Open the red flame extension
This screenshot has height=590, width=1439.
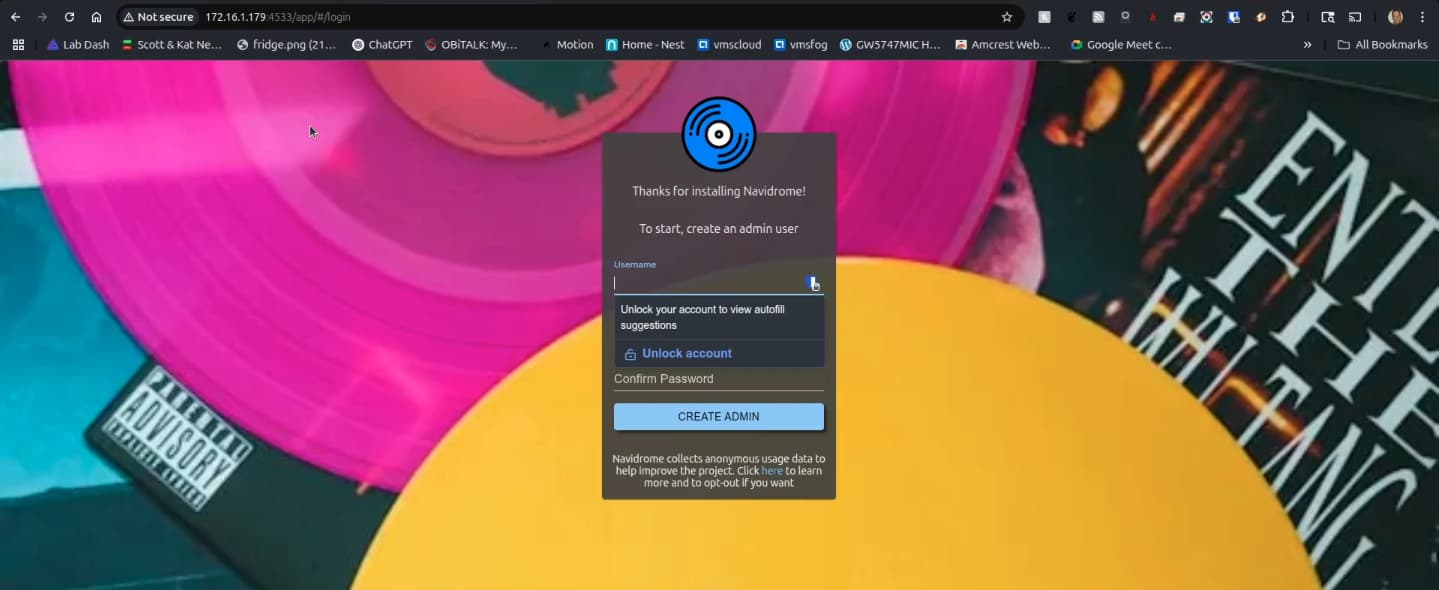pyautogui.click(x=1152, y=17)
